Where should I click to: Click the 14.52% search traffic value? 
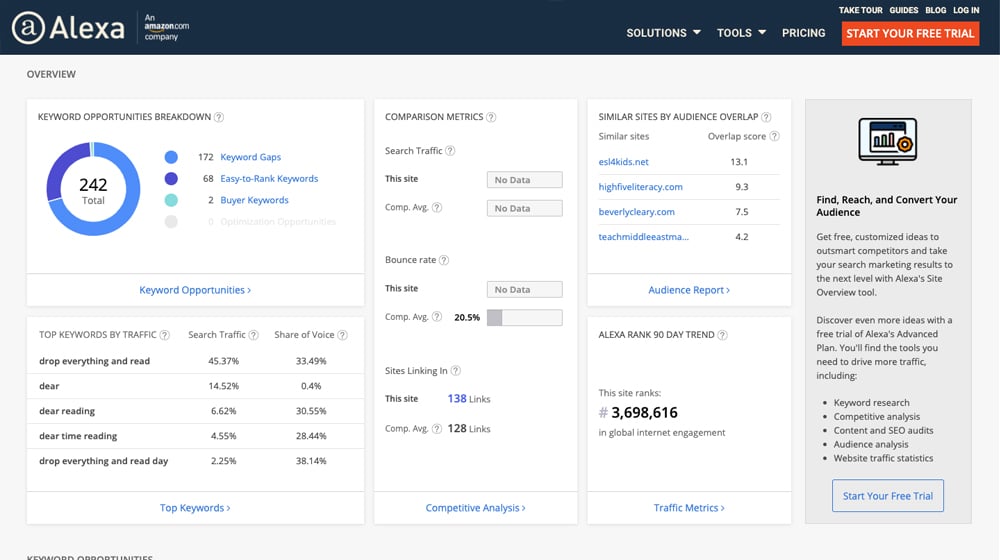tap(223, 386)
